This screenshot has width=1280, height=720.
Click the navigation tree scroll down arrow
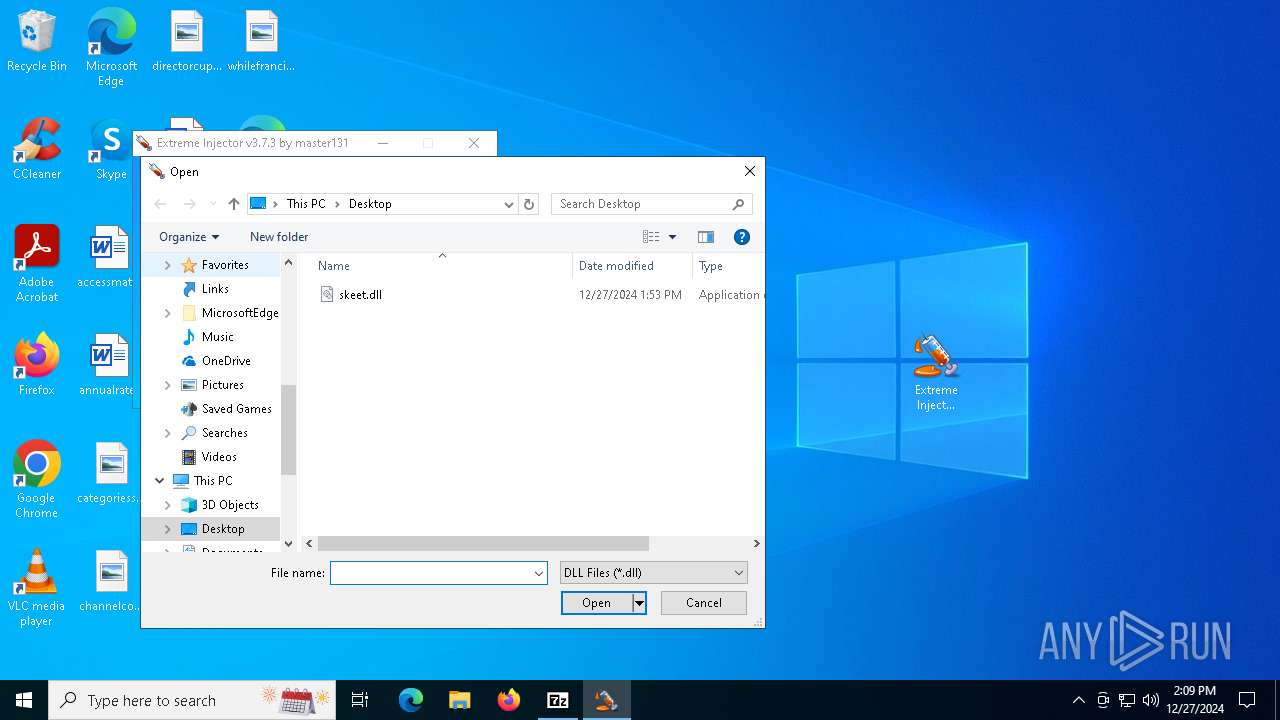coord(289,544)
